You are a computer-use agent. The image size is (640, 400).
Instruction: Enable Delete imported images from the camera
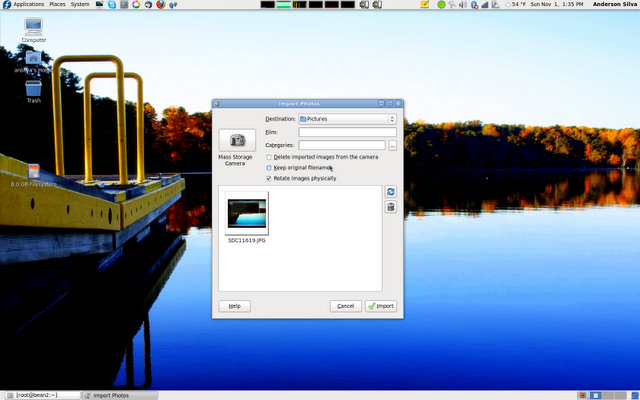click(269, 157)
